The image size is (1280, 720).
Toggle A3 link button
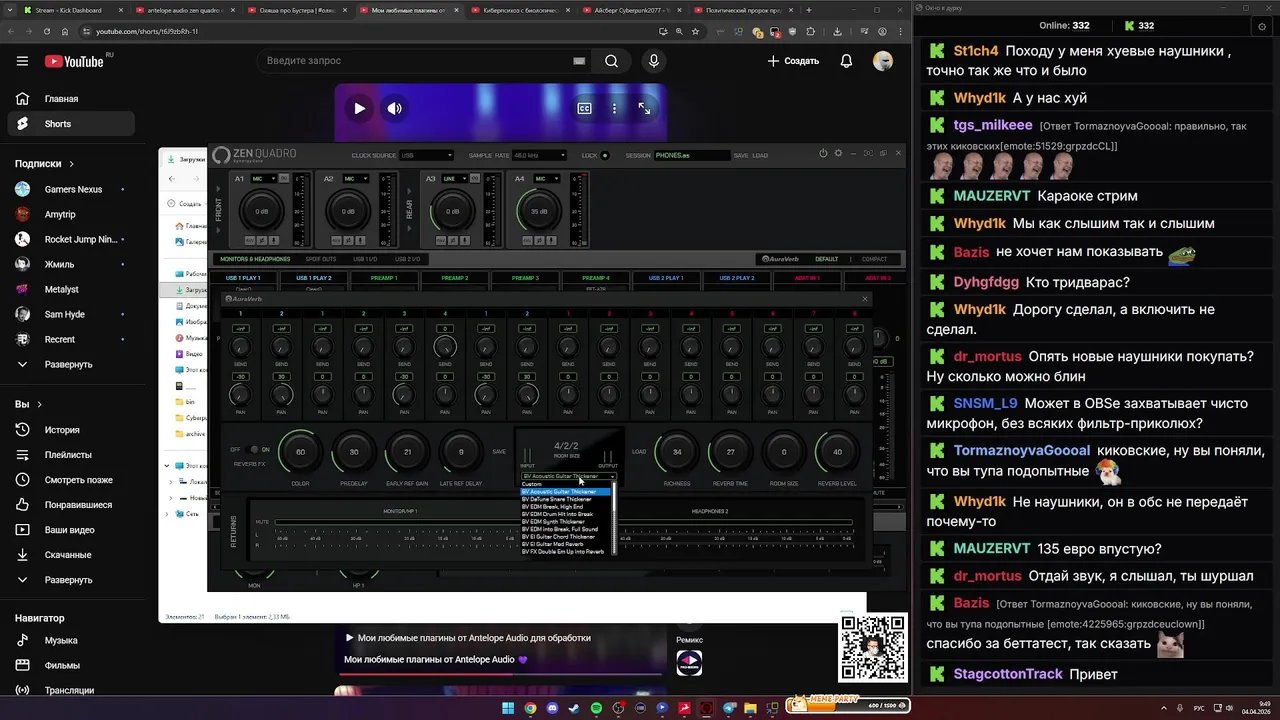(x=475, y=178)
